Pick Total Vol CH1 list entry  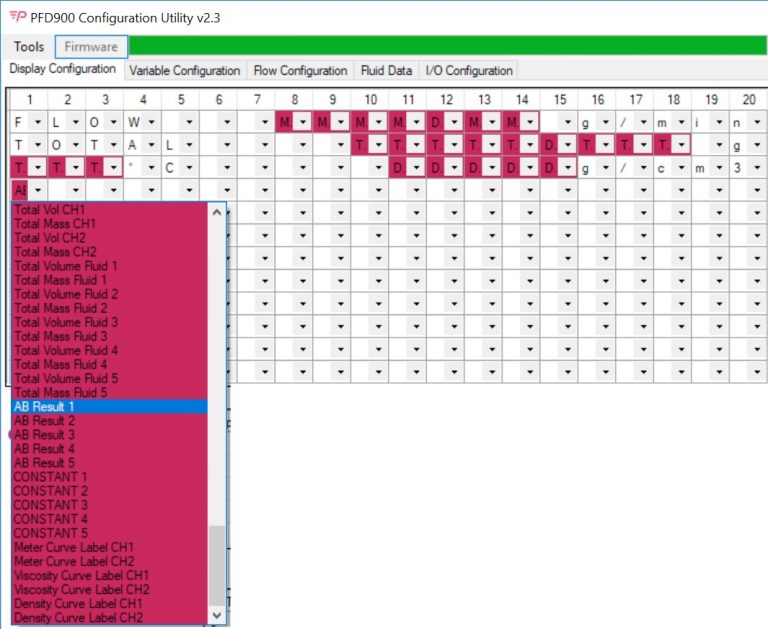coord(49,211)
